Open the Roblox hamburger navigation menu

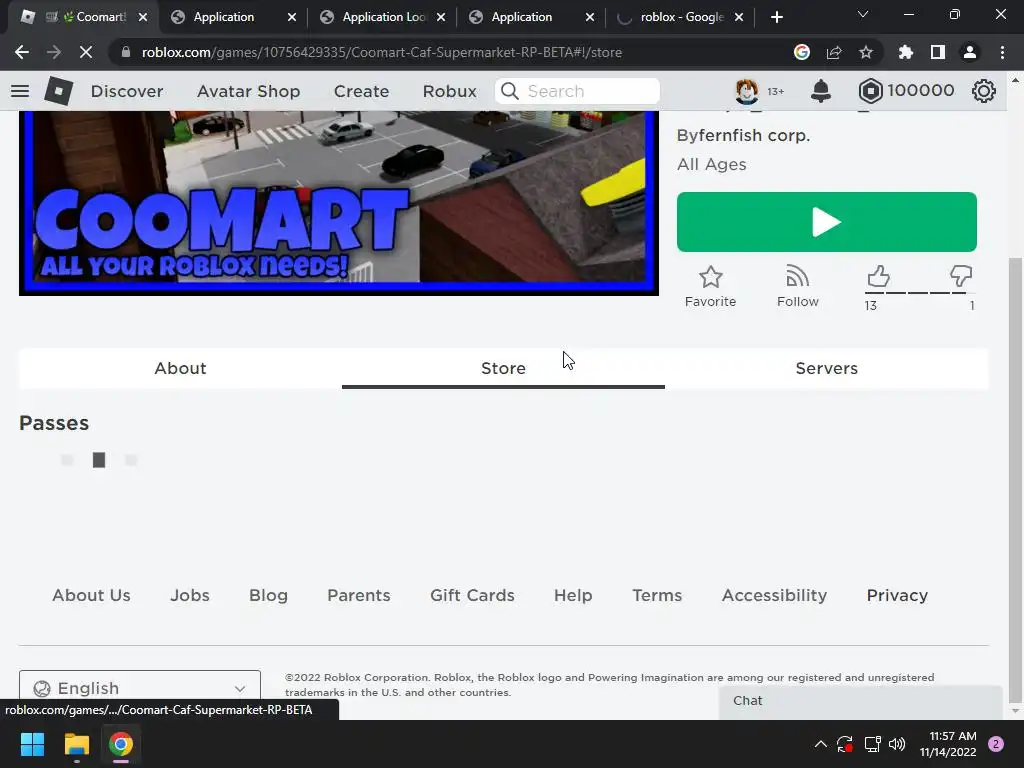pos(20,91)
